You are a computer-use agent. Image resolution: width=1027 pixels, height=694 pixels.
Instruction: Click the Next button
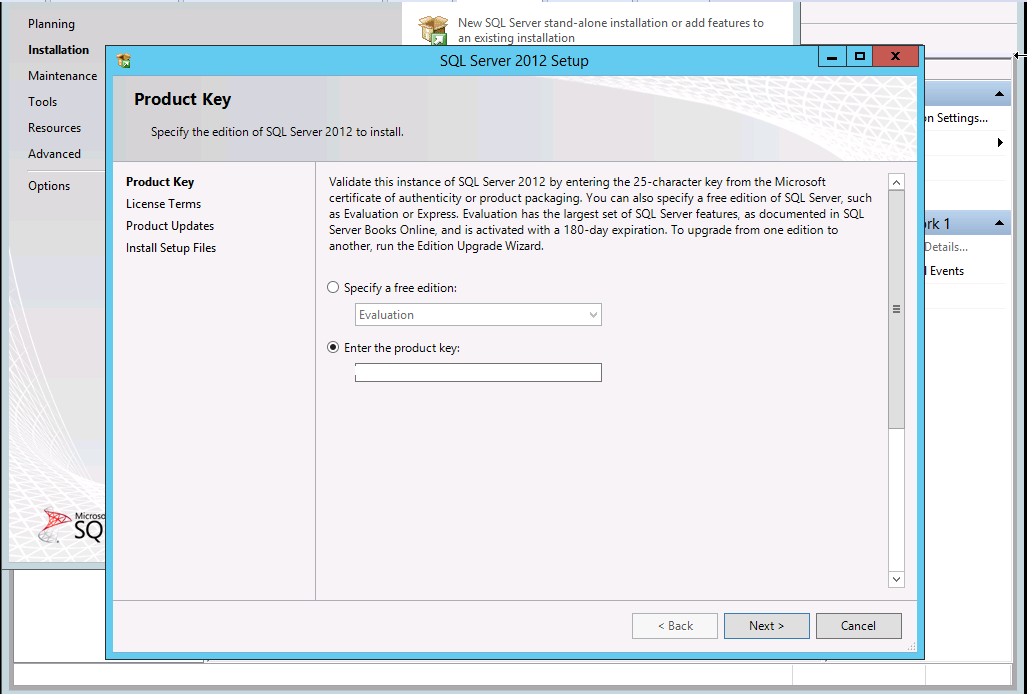766,626
